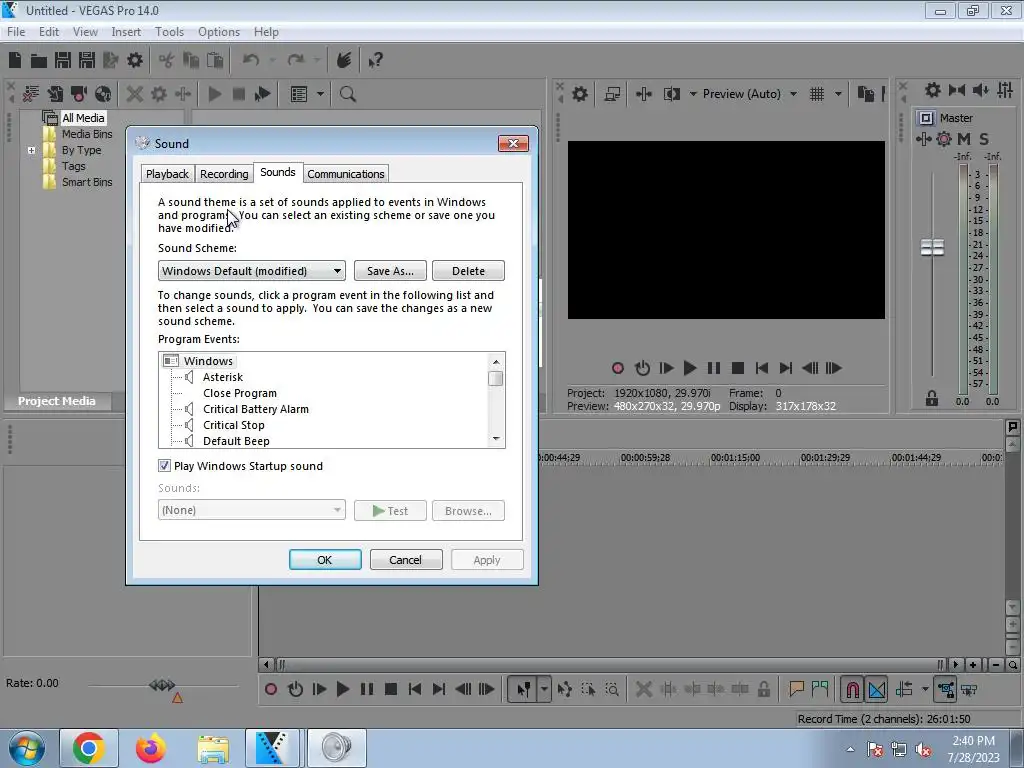This screenshot has height=768, width=1024.
Task: Open the Options menu
Action: coord(219,32)
